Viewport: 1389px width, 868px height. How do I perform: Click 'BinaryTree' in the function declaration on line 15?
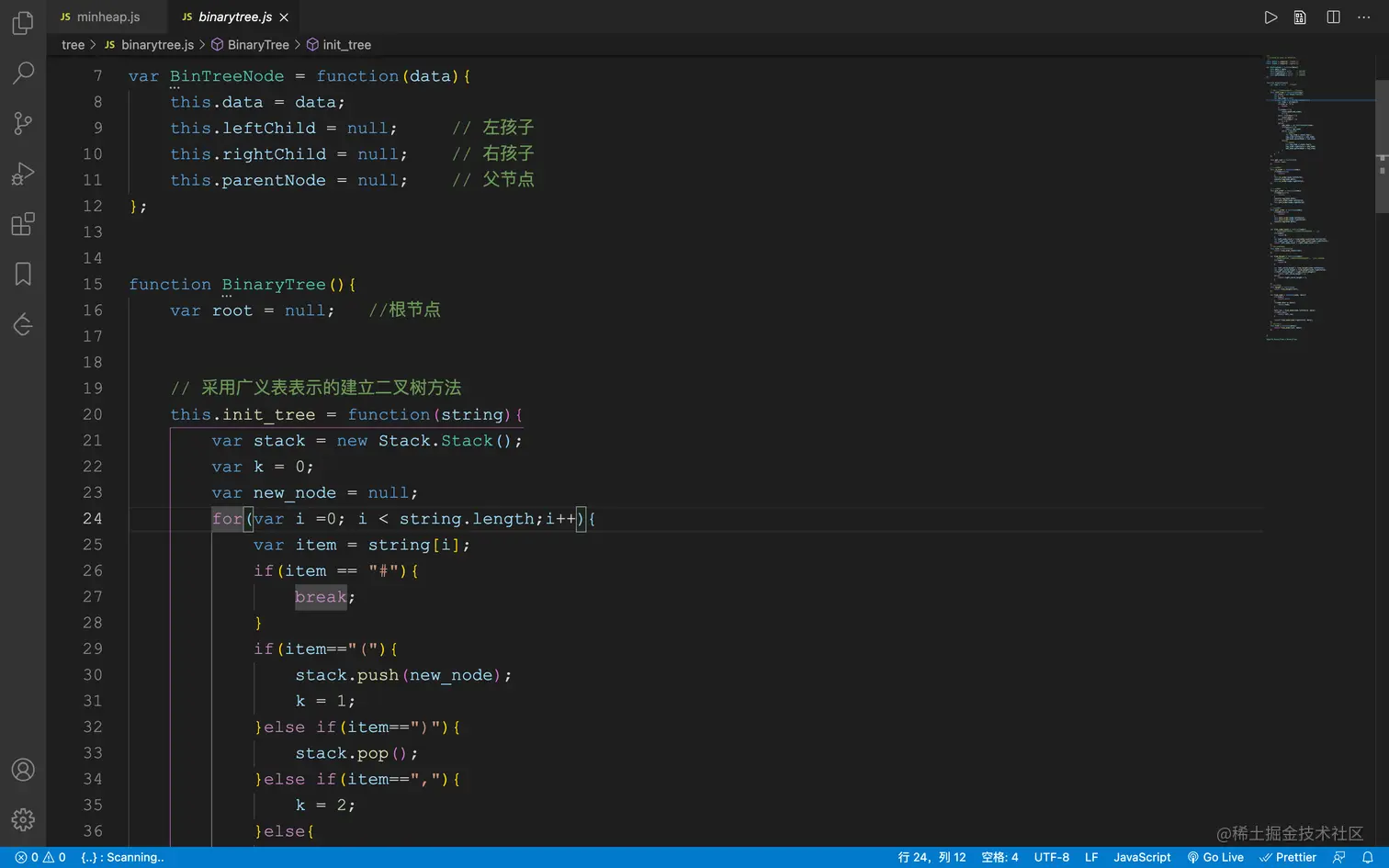pos(274,285)
